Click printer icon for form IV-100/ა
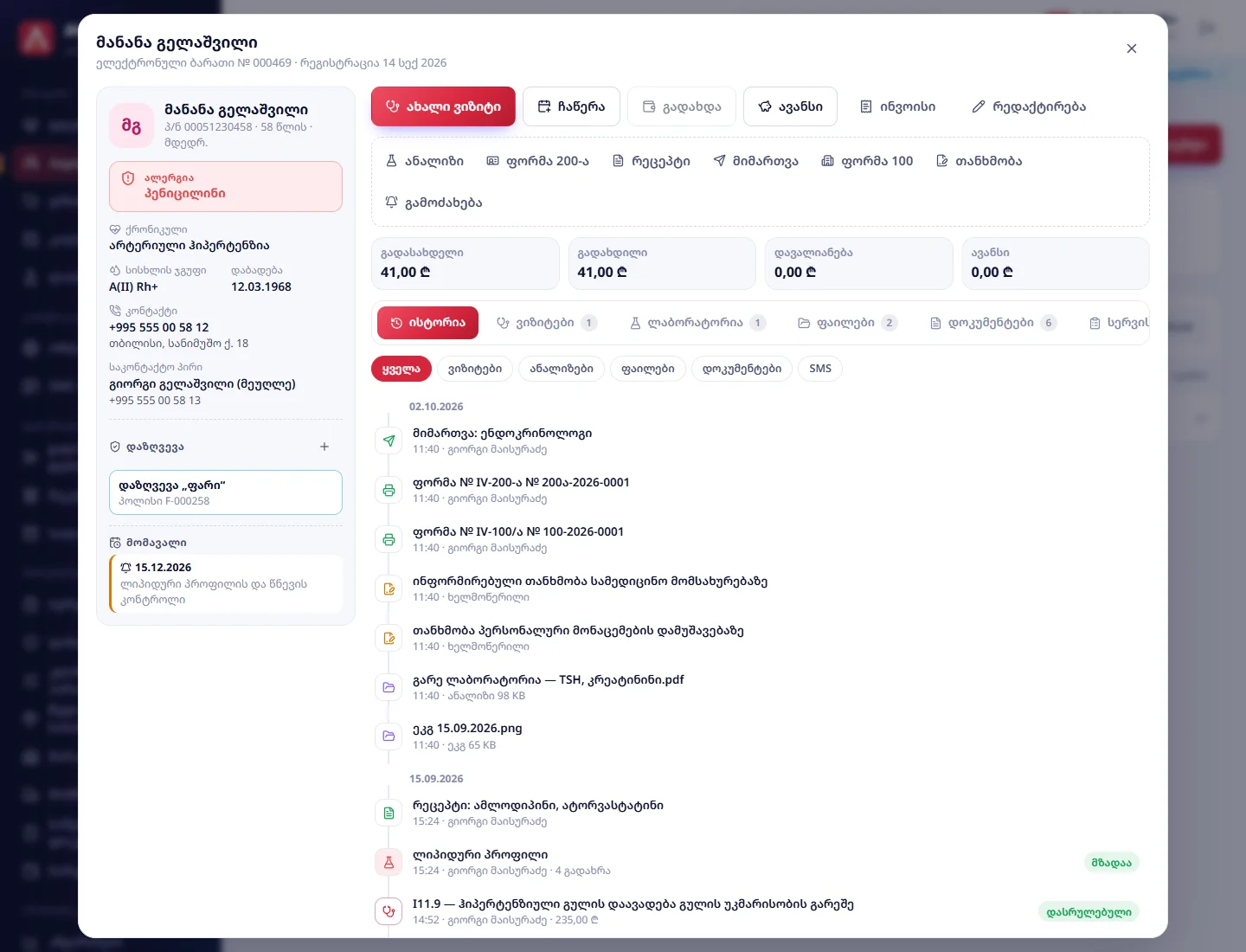The image size is (1246, 952). pyautogui.click(x=389, y=539)
